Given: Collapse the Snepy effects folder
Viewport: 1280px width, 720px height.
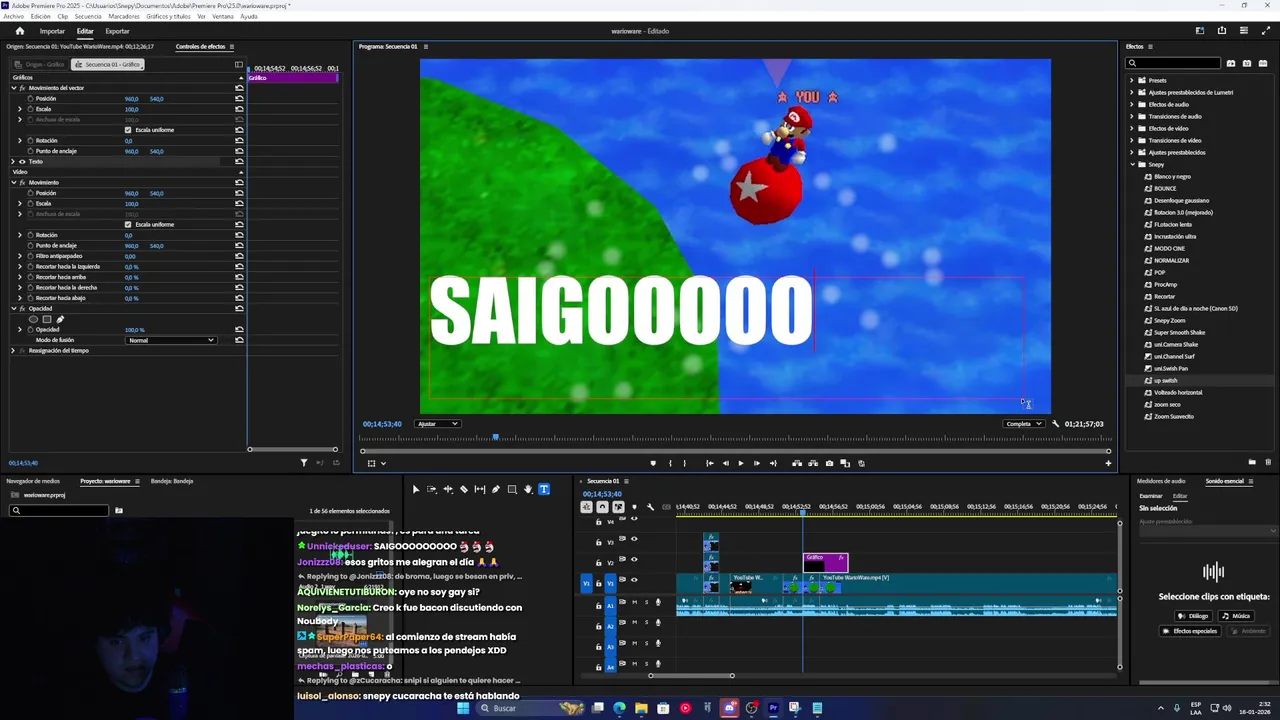Looking at the screenshot, I should (x=1132, y=164).
